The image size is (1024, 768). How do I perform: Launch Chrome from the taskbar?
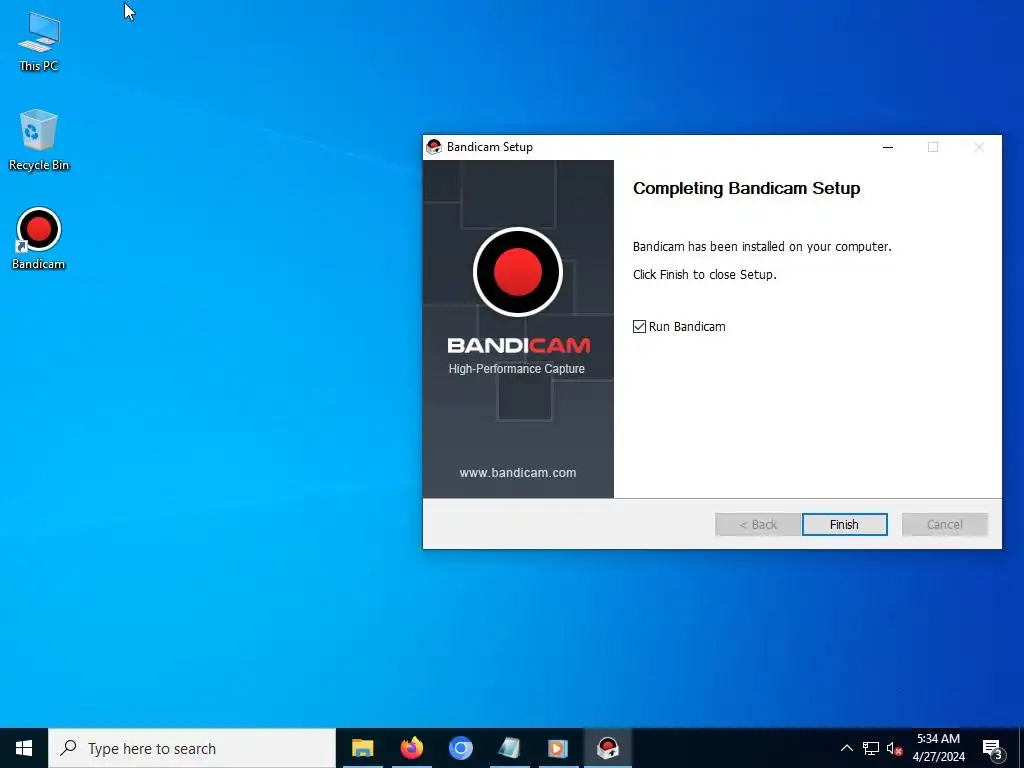coord(460,748)
